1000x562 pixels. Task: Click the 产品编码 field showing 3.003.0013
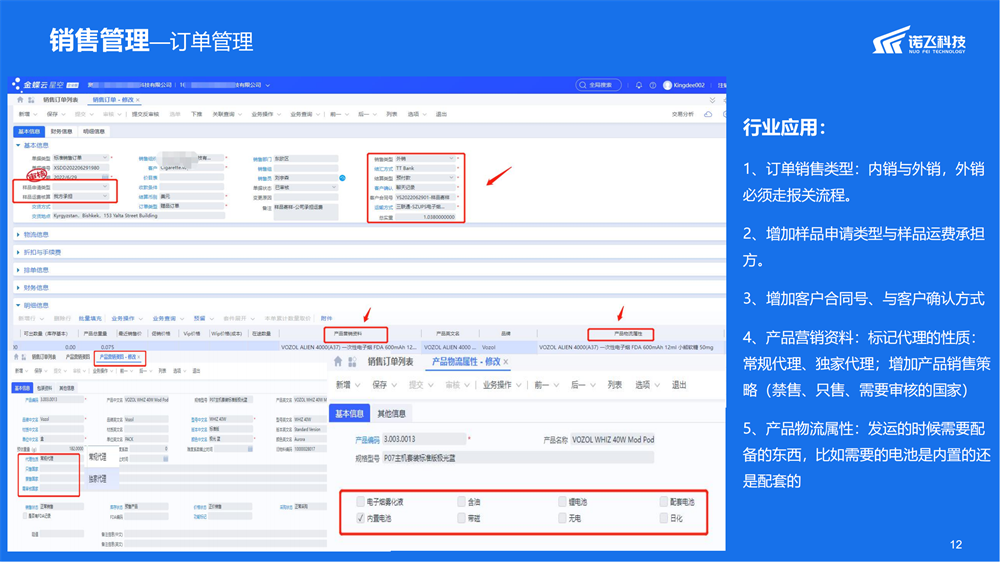point(423,440)
